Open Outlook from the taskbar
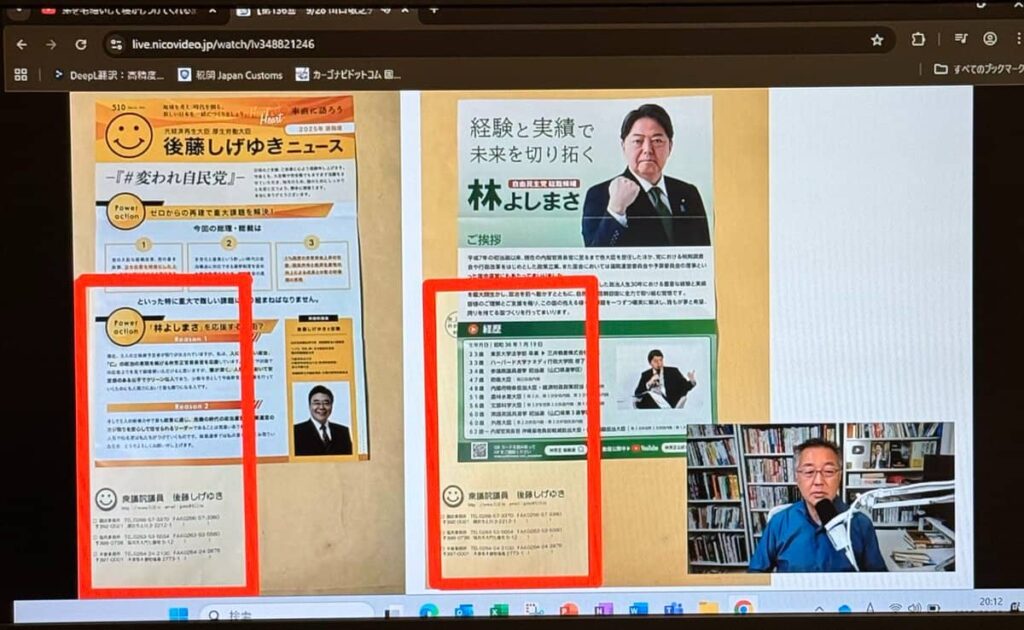Screen dimensions: 1024x630 [464, 610]
